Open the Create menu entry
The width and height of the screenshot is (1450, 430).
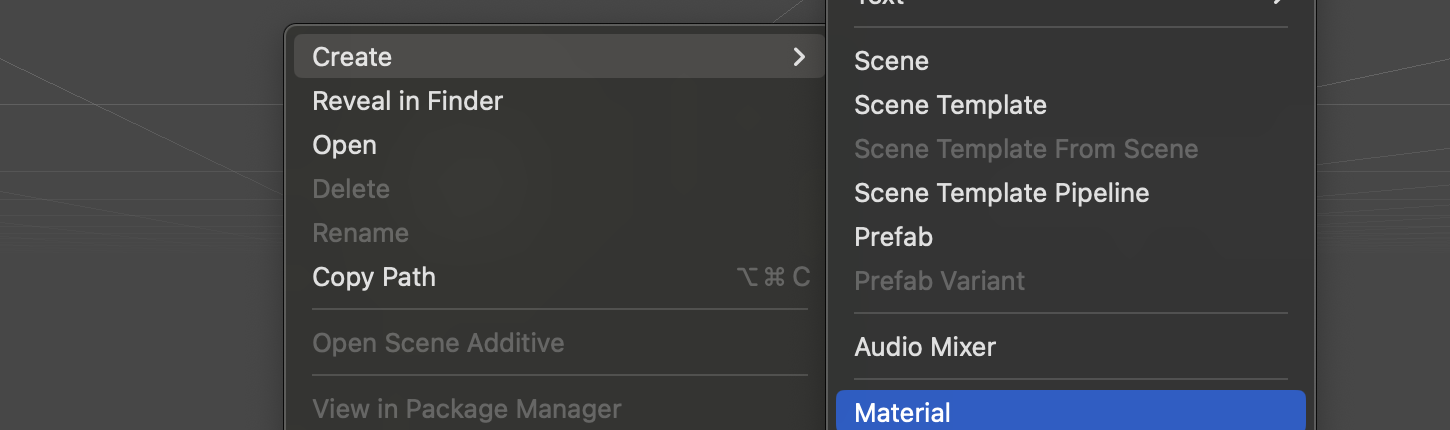[x=352, y=57]
